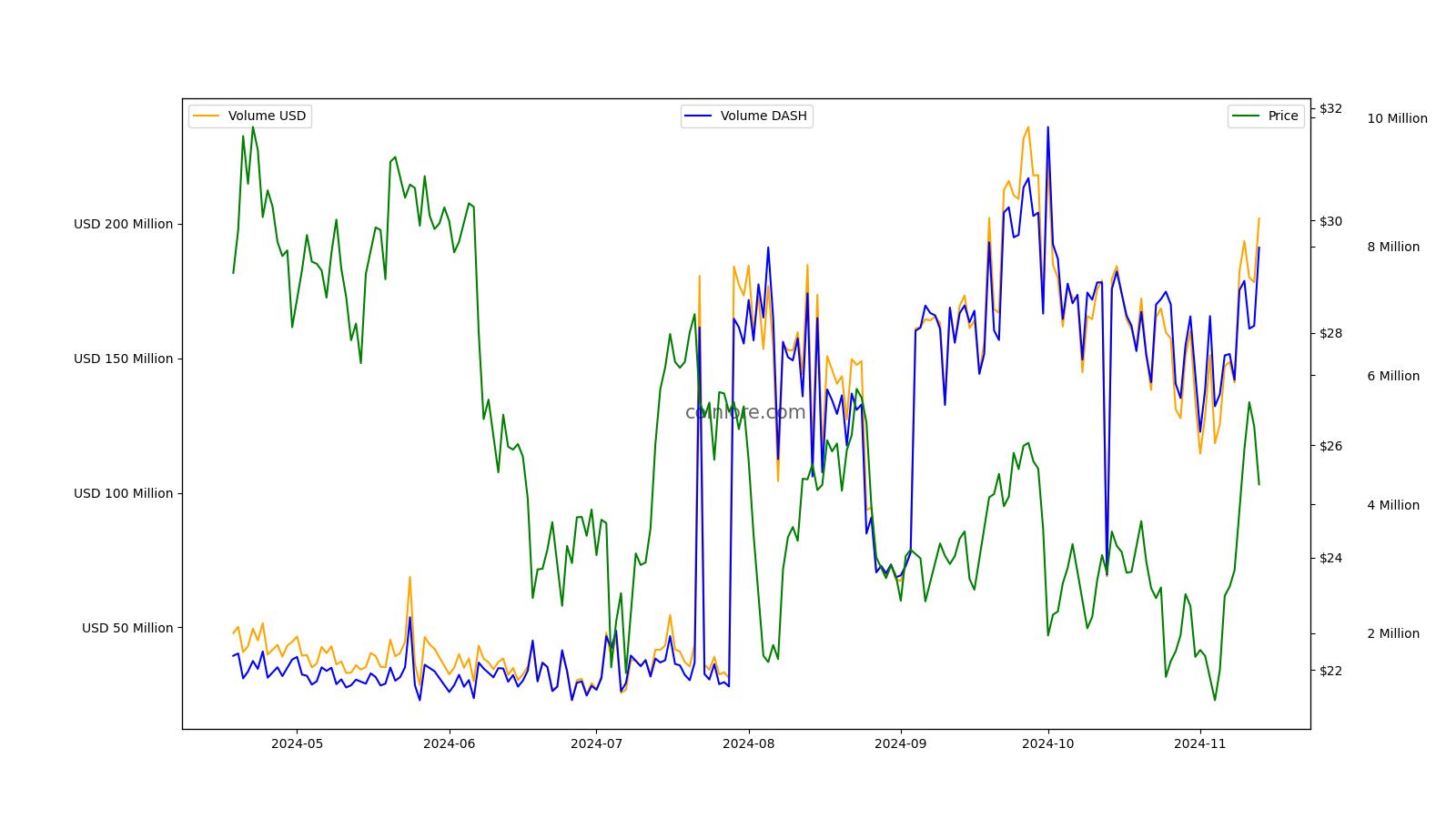Viewport: 1456px width, 819px height.
Task: Click the 2024-08 date label
Action: [x=749, y=743]
